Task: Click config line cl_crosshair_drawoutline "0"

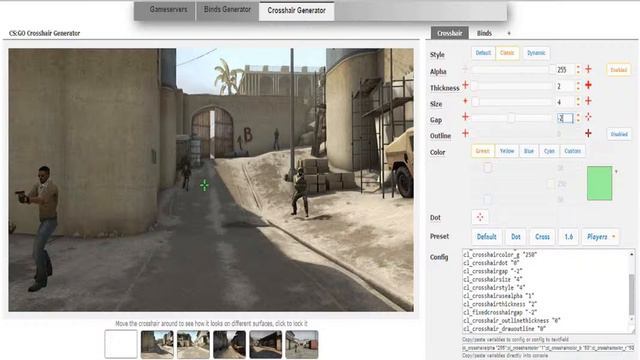Action: tap(504, 329)
